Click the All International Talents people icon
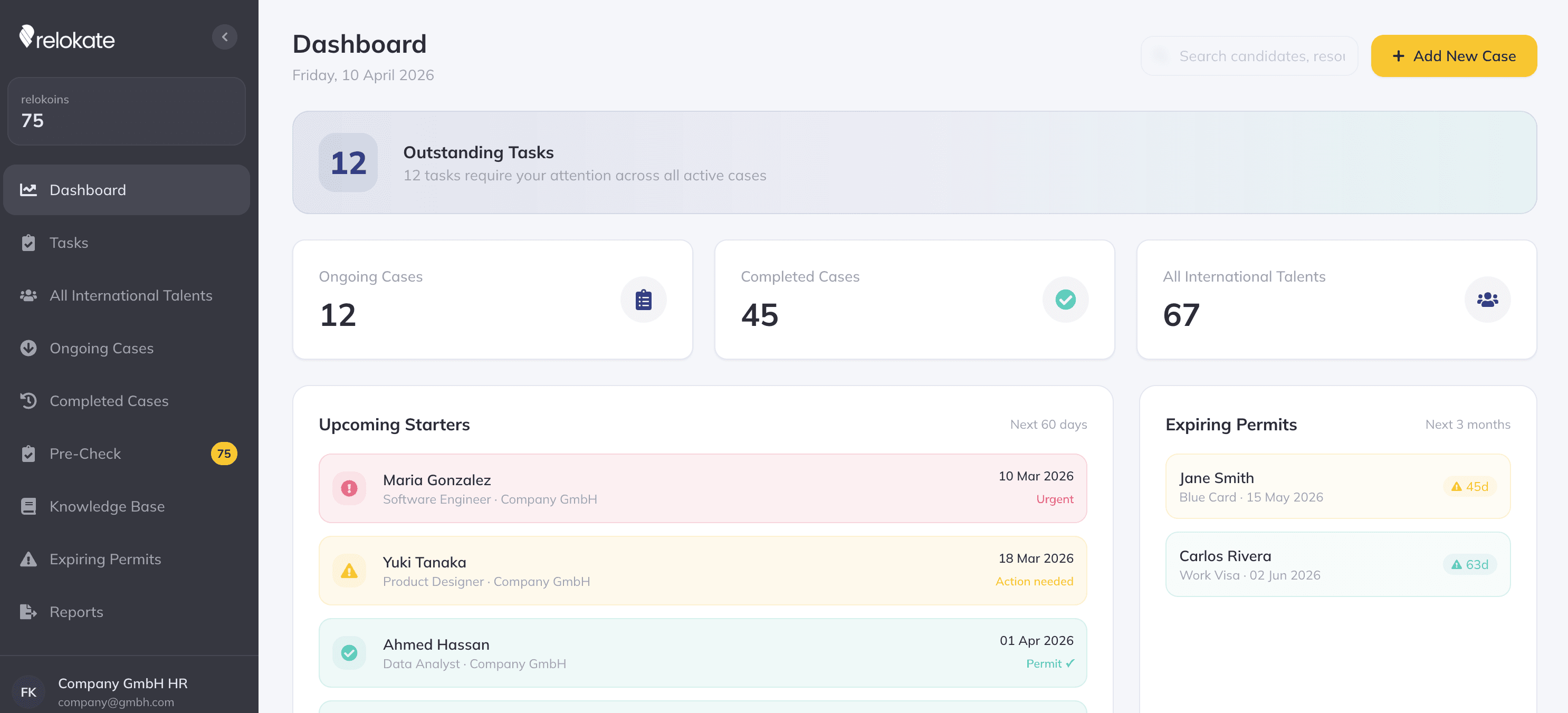 coord(28,296)
